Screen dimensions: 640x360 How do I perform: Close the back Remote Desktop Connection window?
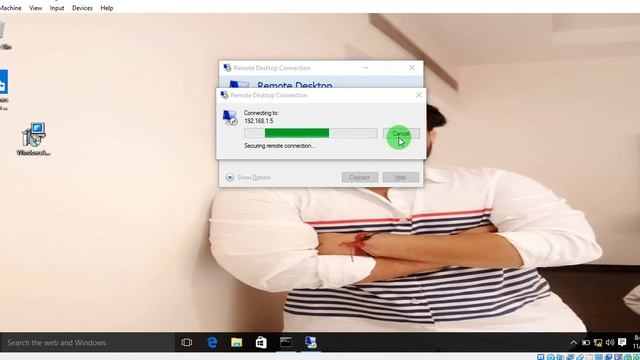[411, 68]
